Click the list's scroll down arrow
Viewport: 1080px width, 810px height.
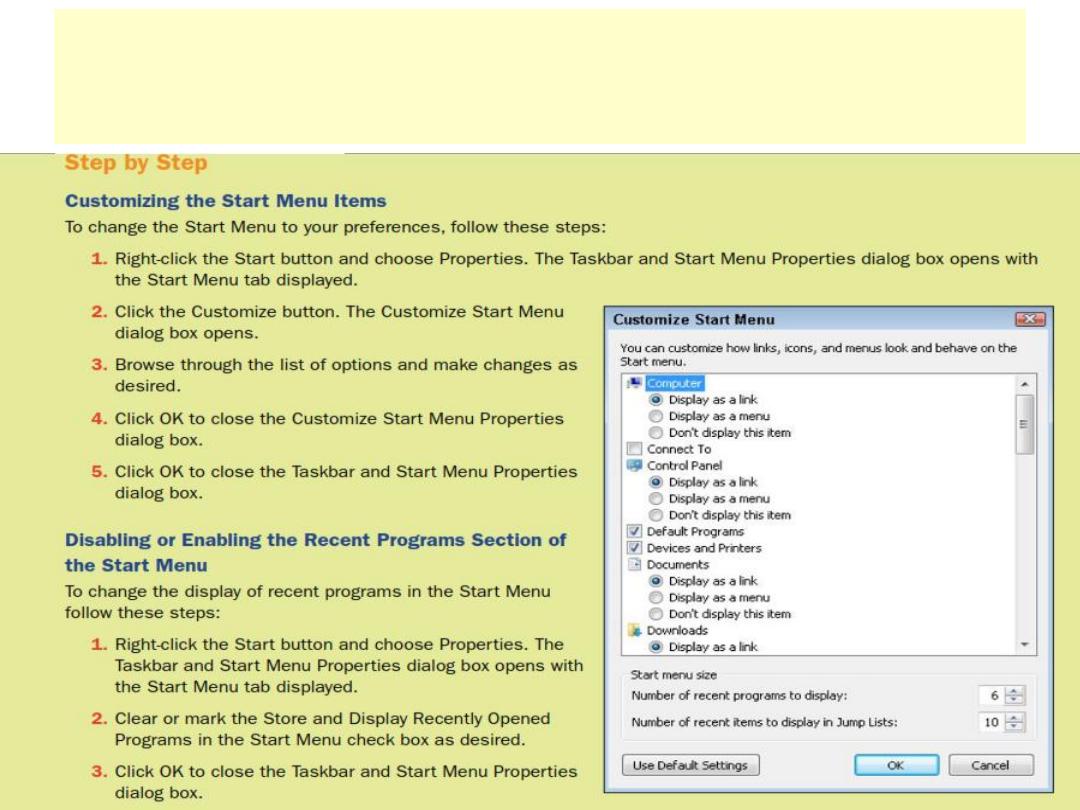(x=1025, y=645)
